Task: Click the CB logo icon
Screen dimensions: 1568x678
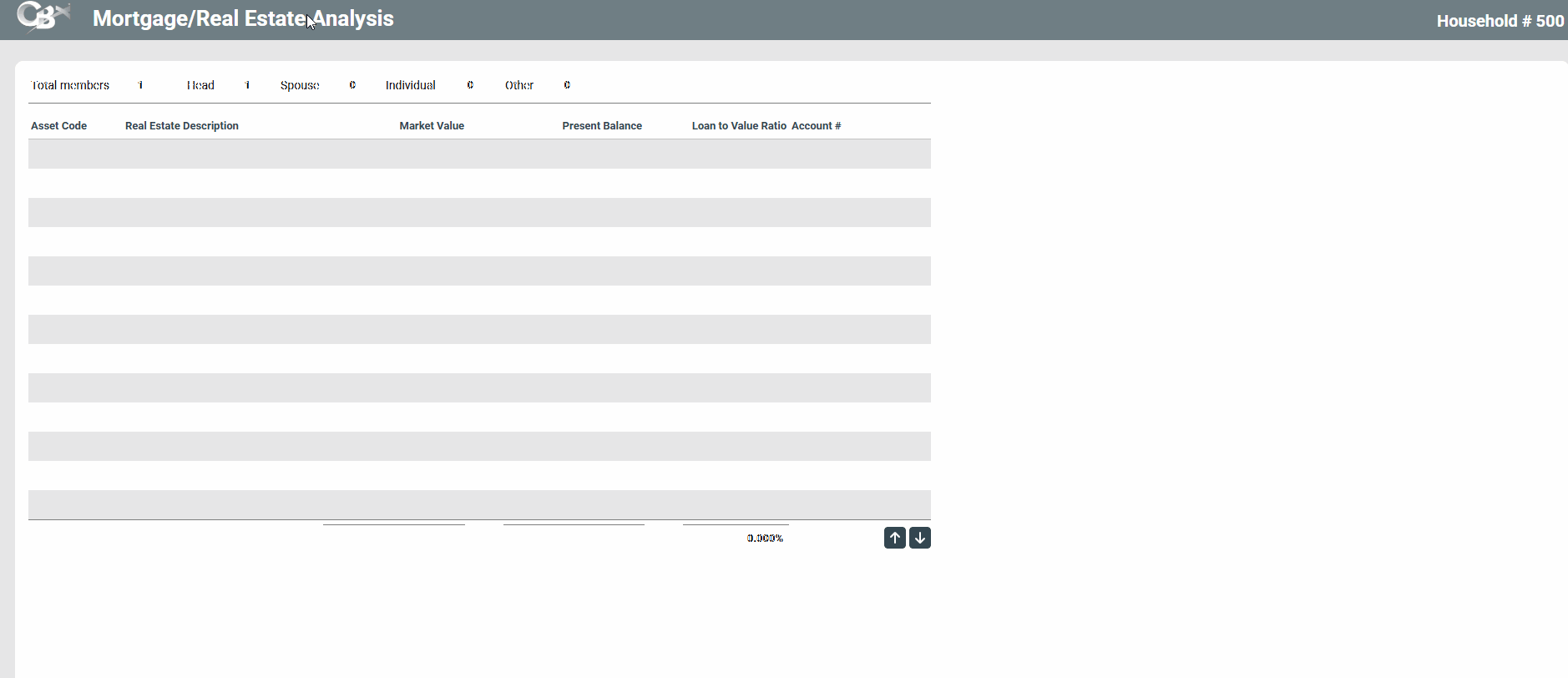Action: [42, 18]
